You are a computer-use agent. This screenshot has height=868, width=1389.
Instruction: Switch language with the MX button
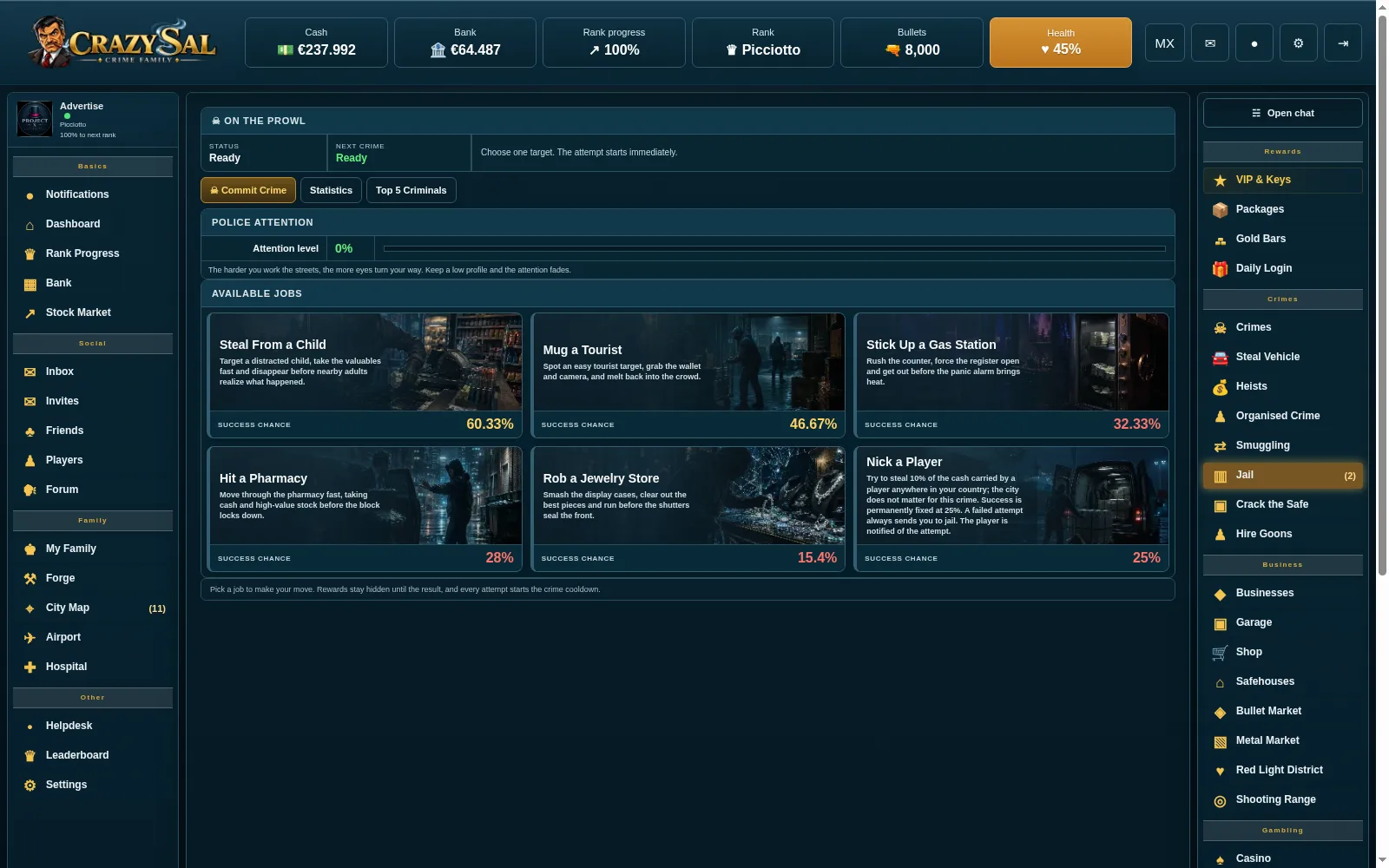click(1164, 43)
